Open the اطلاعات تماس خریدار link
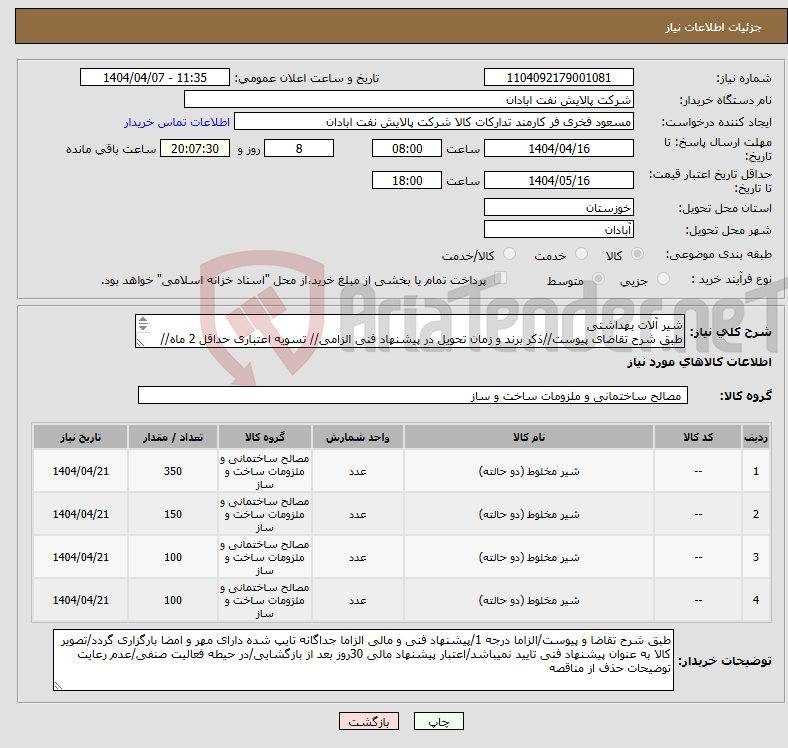 coord(177,122)
